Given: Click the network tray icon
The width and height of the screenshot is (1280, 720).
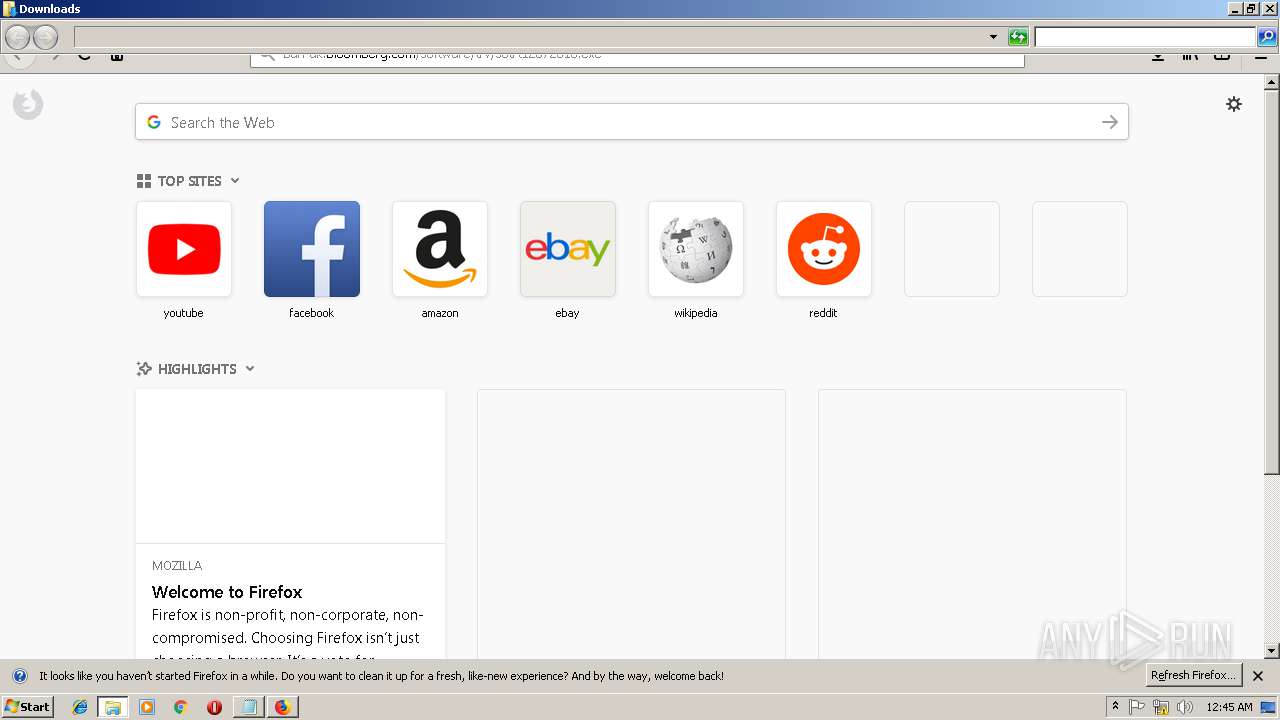Looking at the screenshot, I should tap(1161, 707).
